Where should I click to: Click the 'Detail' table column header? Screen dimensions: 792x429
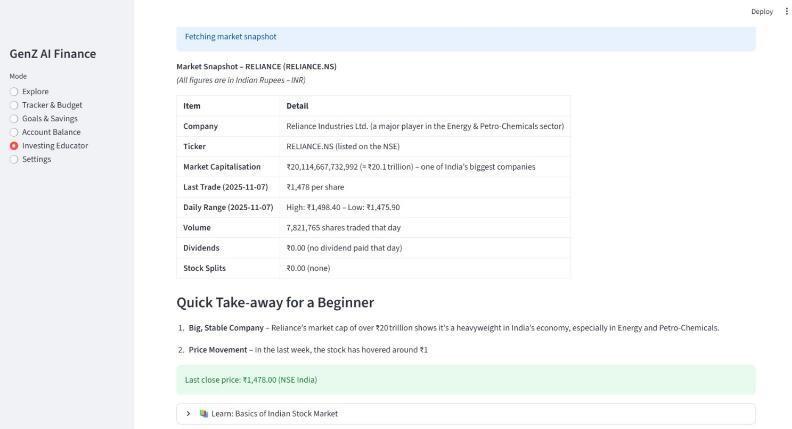click(297, 106)
